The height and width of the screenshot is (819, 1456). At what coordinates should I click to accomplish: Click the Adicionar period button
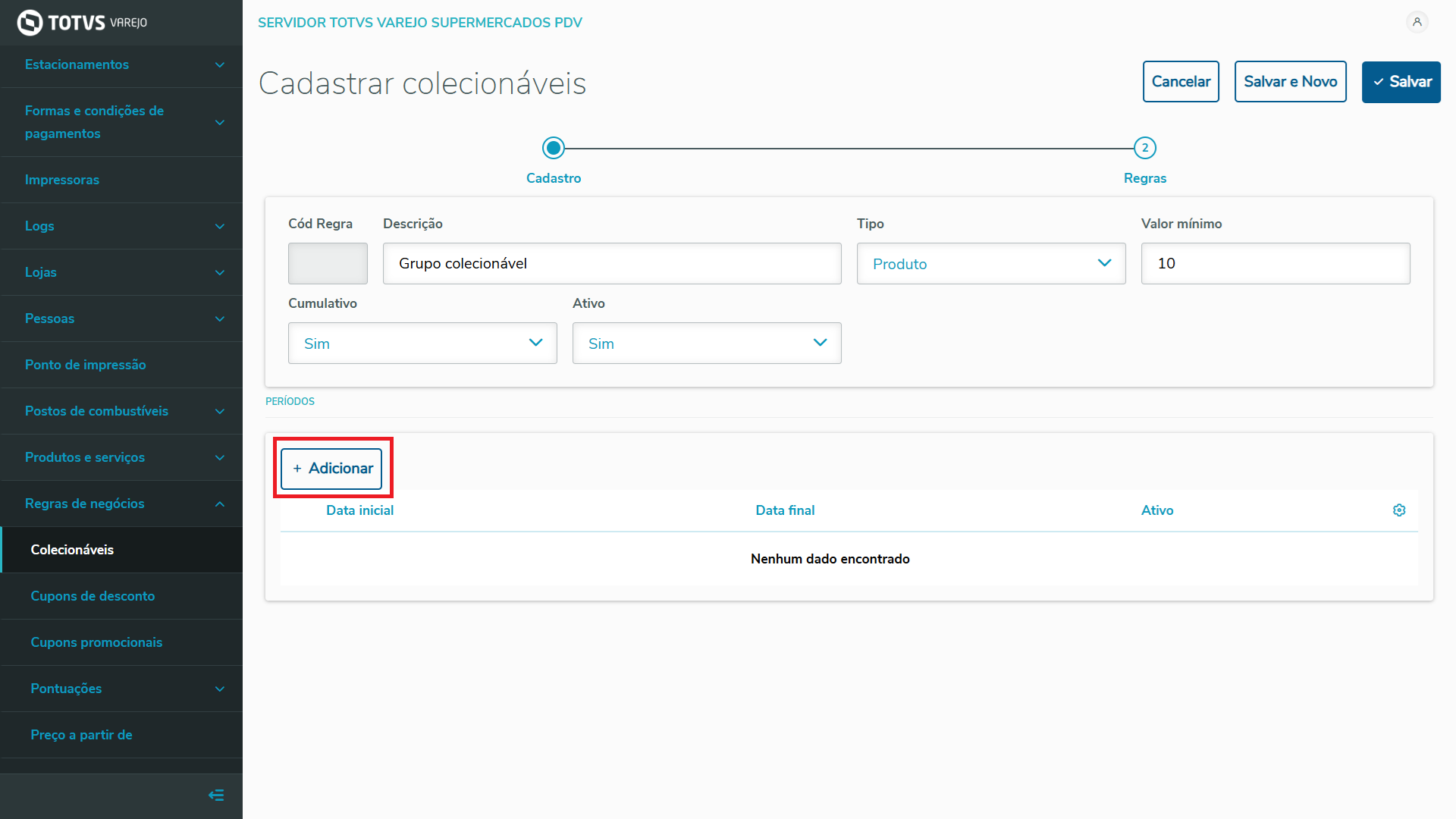331,469
